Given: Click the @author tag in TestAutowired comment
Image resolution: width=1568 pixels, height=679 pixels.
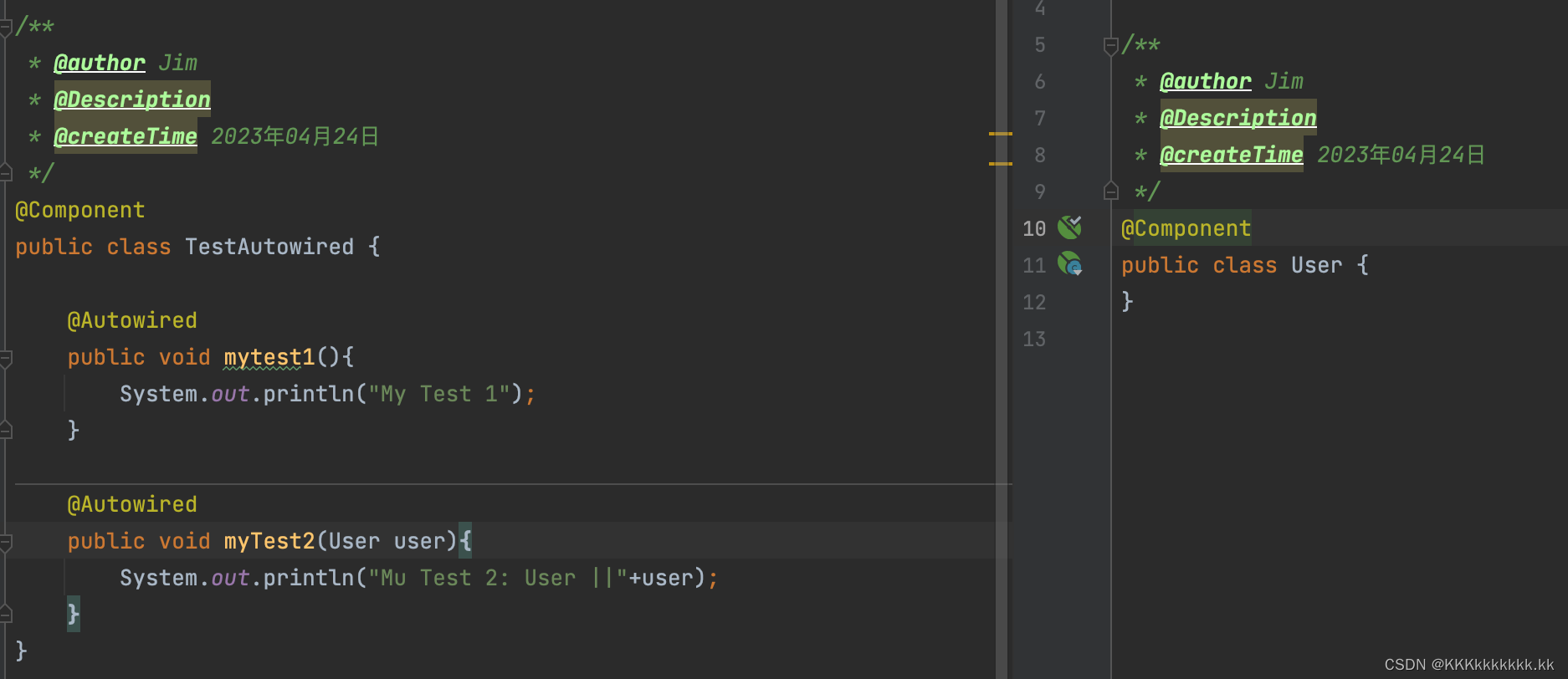Looking at the screenshot, I should click(x=100, y=63).
